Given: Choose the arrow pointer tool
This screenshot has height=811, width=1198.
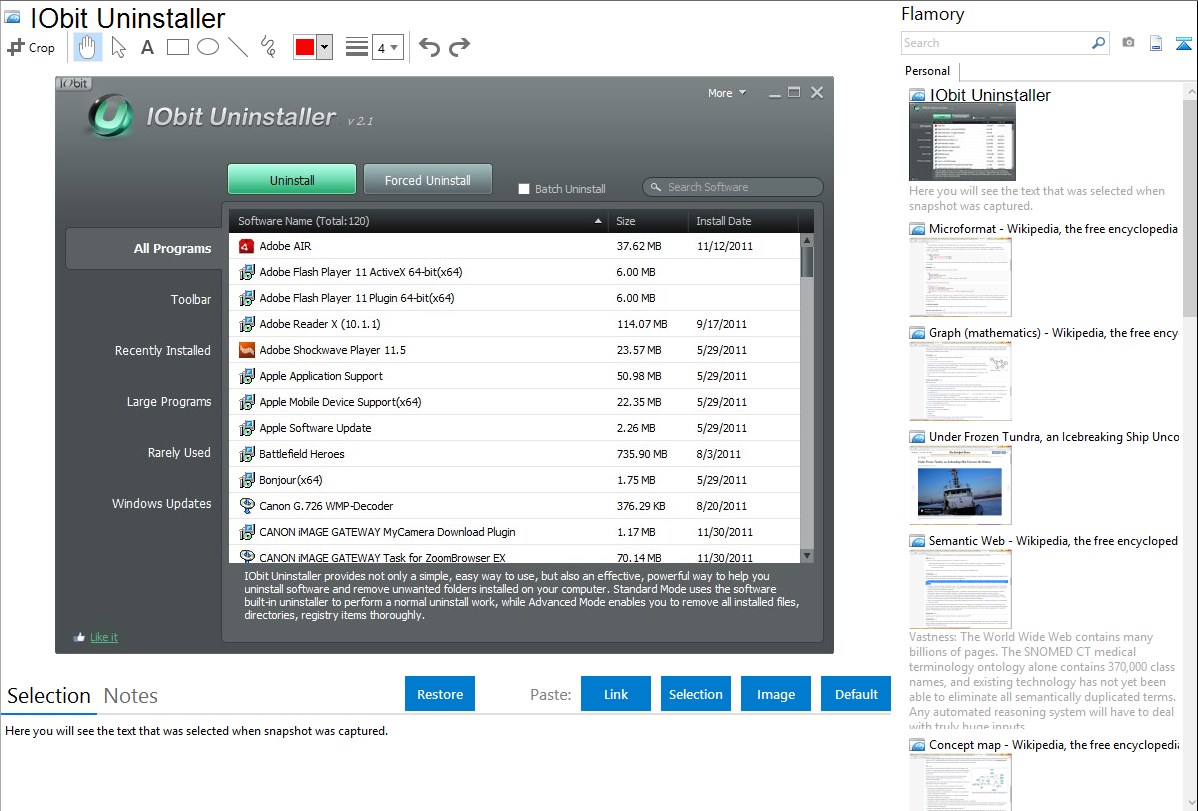Looking at the screenshot, I should [118, 47].
